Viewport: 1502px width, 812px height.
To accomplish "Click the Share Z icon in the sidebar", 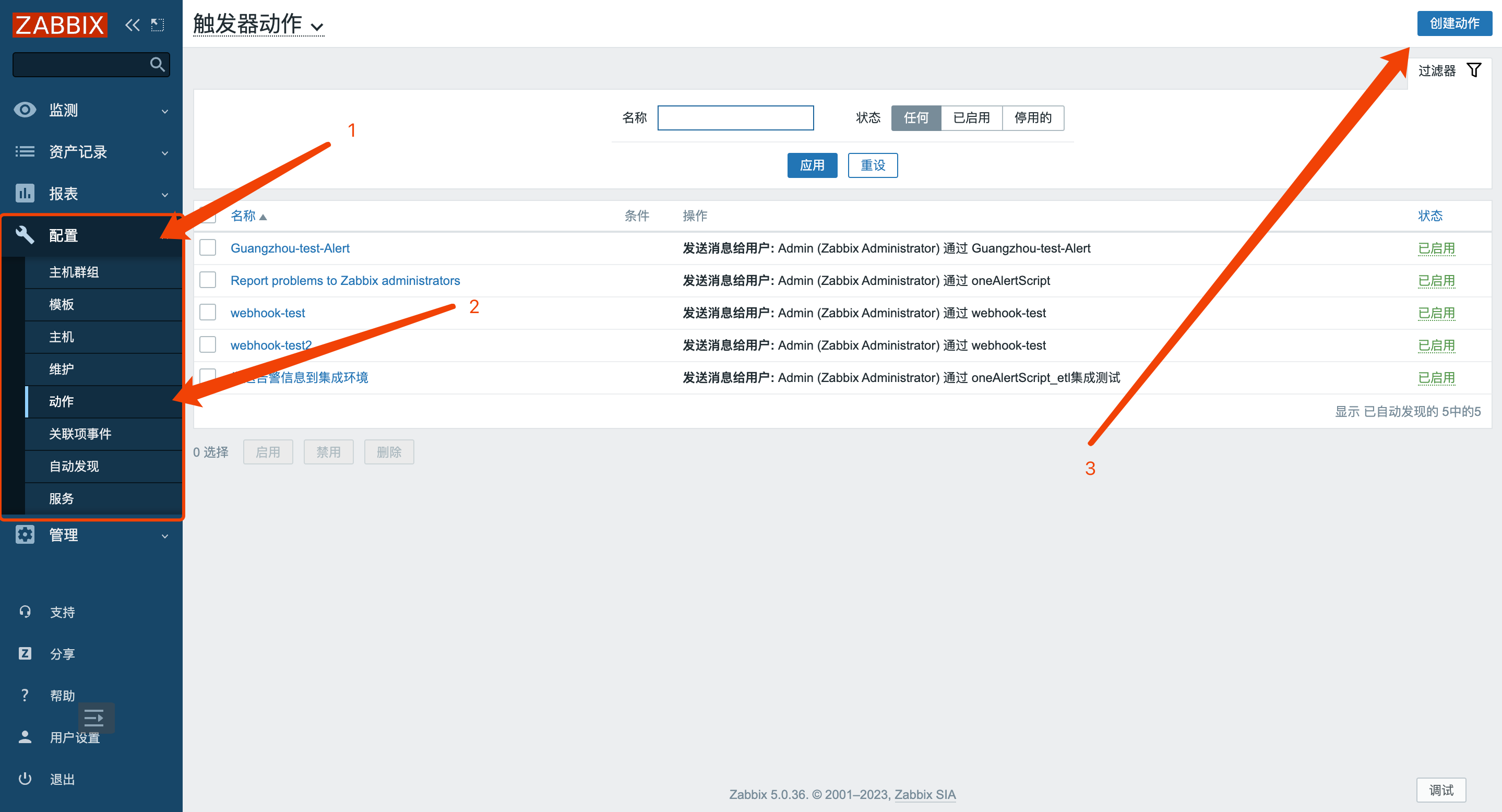I will point(25,653).
